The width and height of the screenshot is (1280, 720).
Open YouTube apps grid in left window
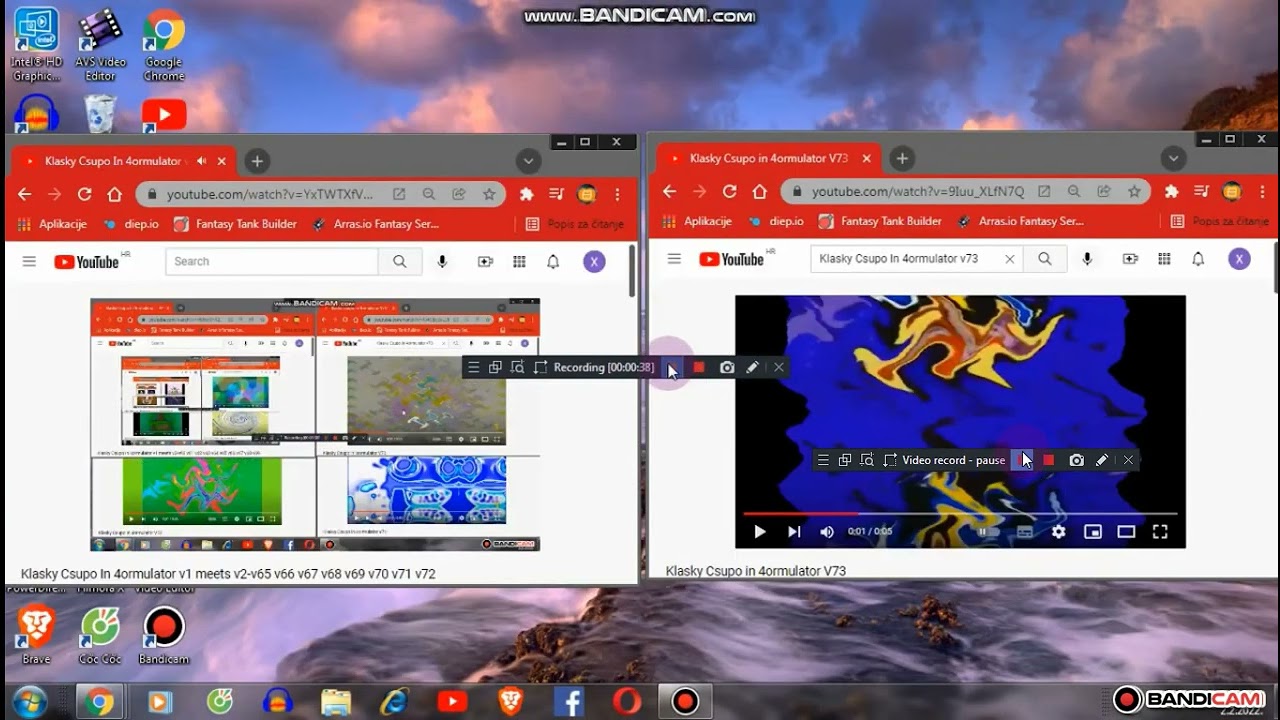(519, 261)
